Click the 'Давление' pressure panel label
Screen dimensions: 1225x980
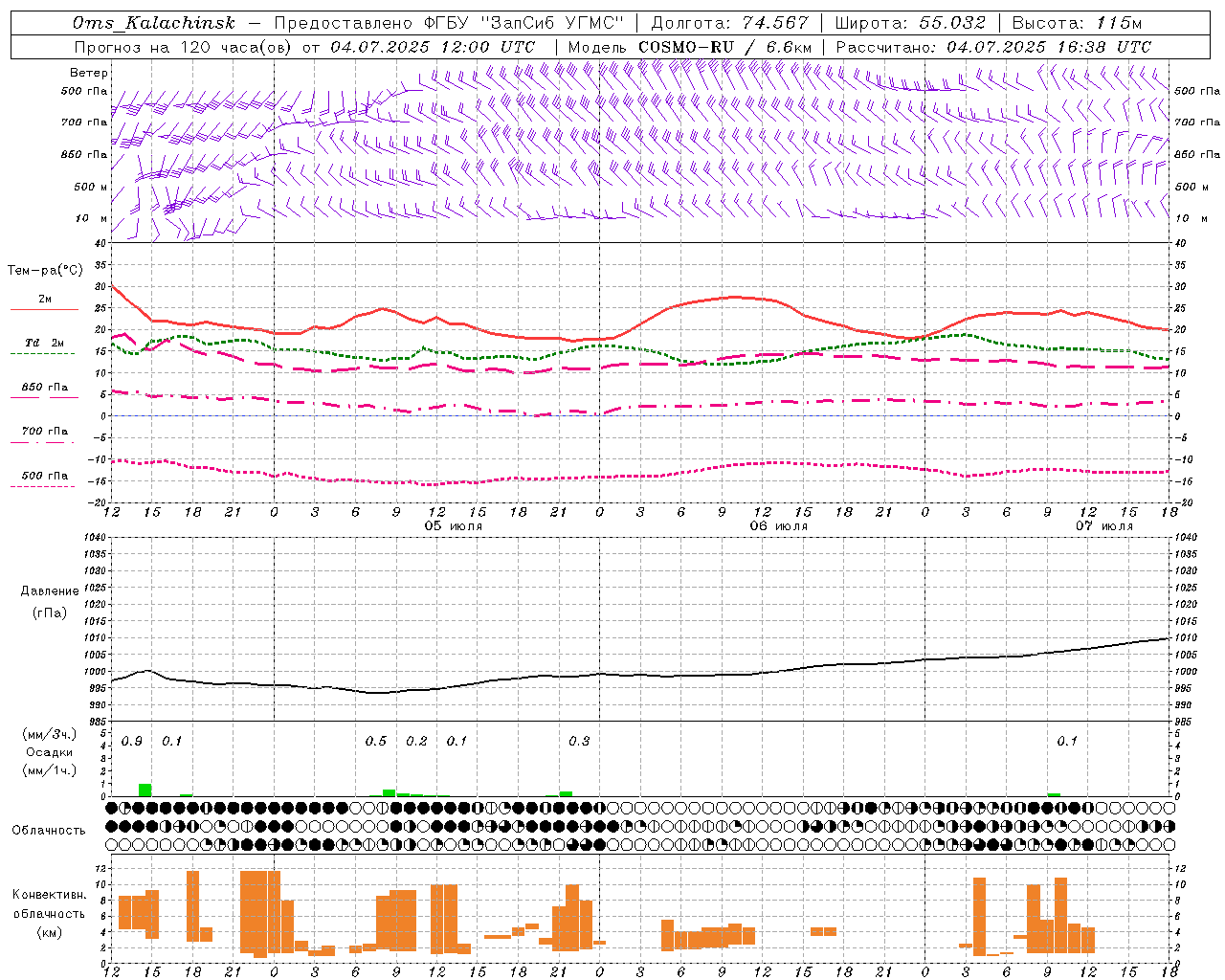click(50, 591)
